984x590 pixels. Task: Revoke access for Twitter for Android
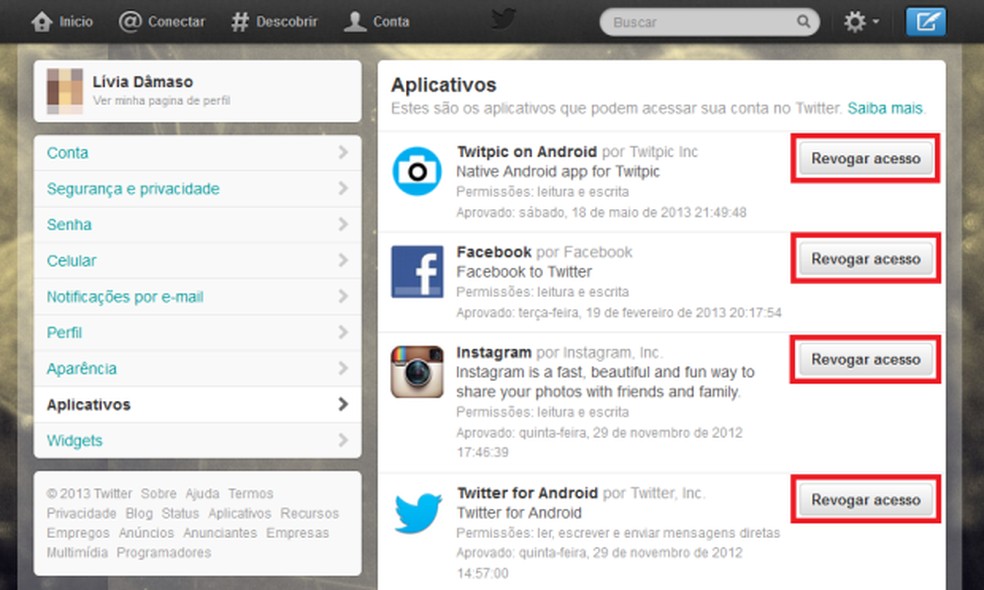point(865,500)
